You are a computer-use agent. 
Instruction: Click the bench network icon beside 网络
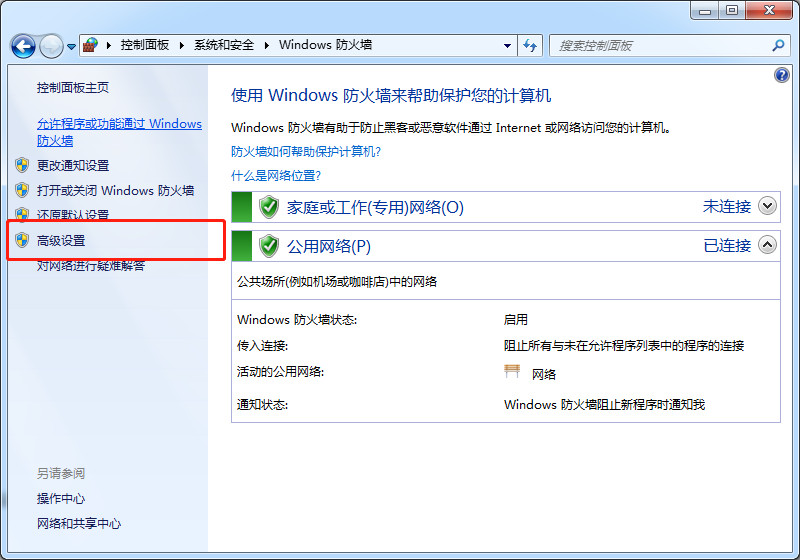512,371
